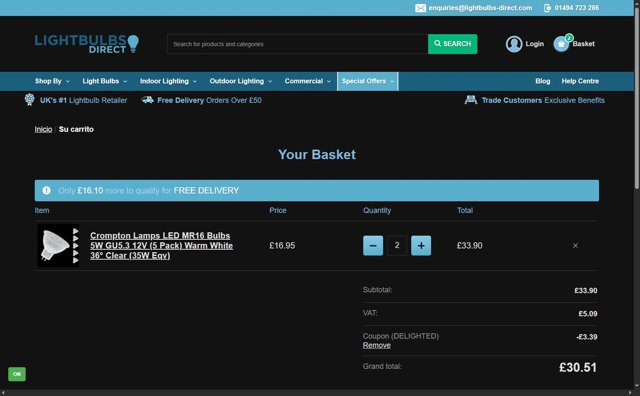Expand the Outdoor Lighting dropdown menu
Image resolution: width=640 pixels, height=396 pixels.
point(241,81)
